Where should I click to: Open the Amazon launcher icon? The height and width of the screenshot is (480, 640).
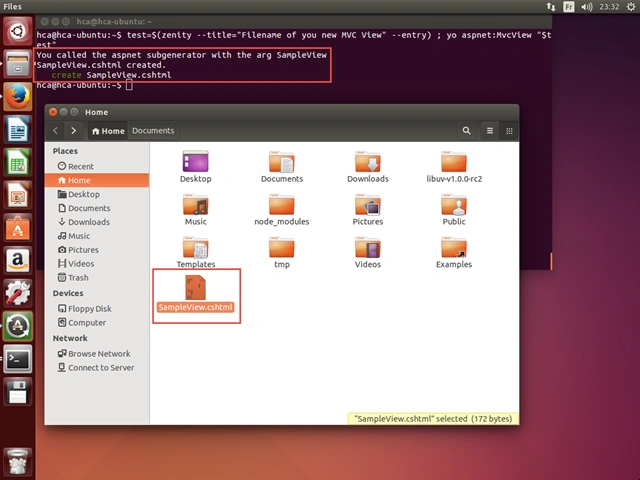click(18, 261)
